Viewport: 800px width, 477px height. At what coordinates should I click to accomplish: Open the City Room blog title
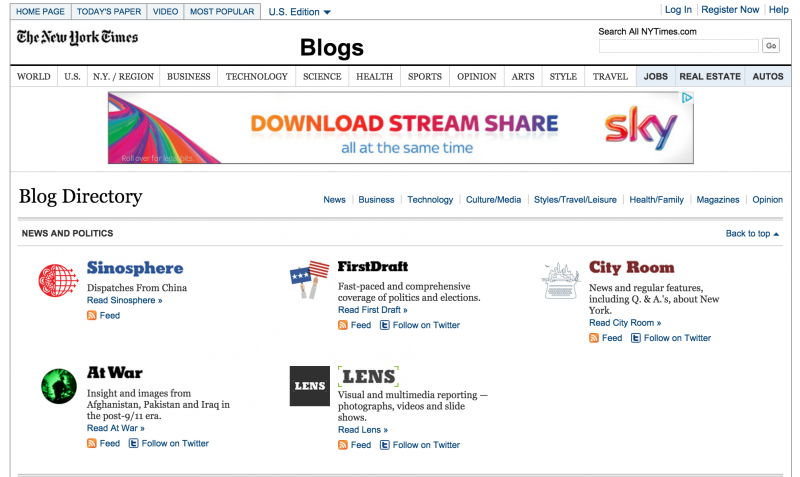point(632,267)
